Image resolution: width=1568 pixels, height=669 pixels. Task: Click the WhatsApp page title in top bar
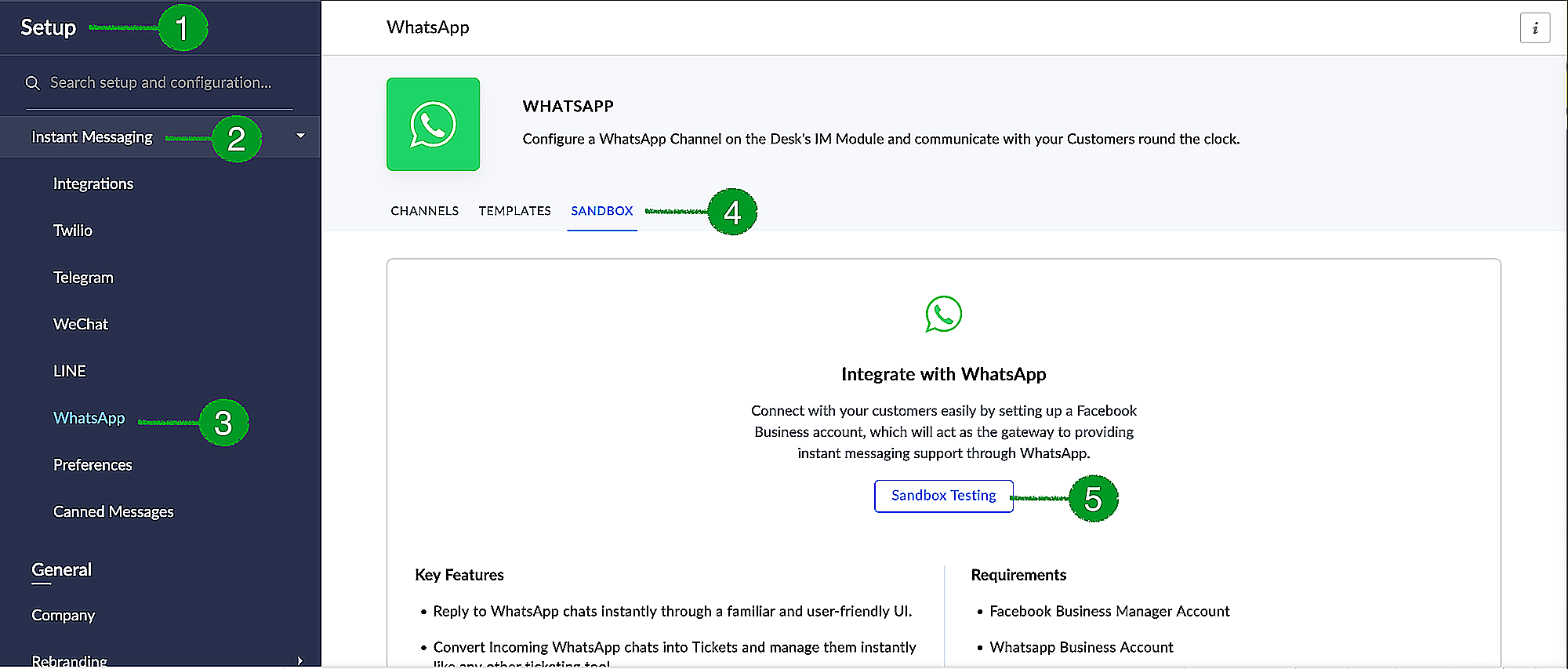coord(428,27)
